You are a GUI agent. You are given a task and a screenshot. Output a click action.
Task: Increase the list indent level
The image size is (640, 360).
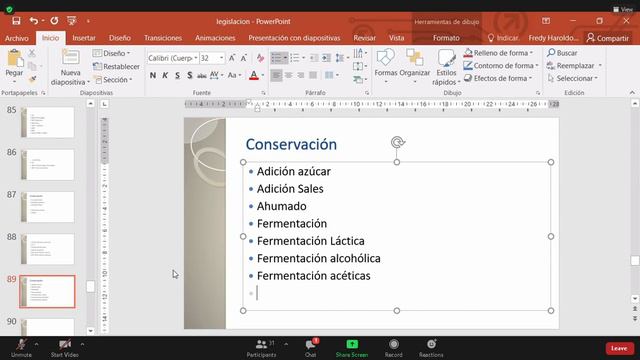coord(326,58)
